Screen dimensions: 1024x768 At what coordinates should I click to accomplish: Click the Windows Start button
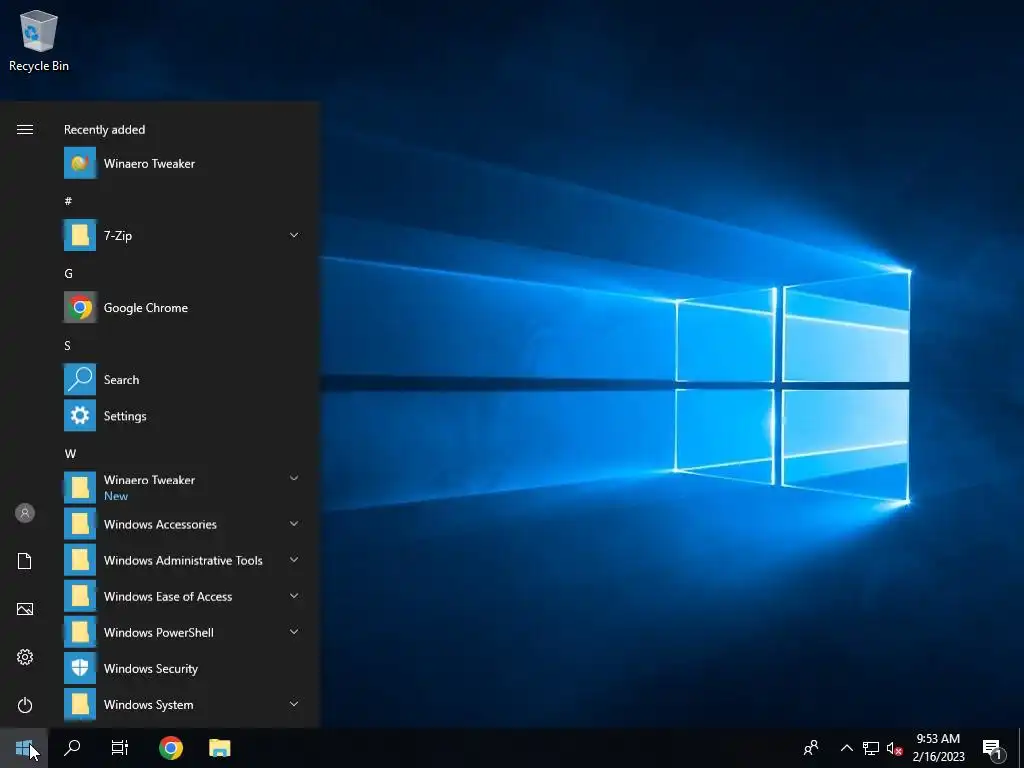(24, 748)
